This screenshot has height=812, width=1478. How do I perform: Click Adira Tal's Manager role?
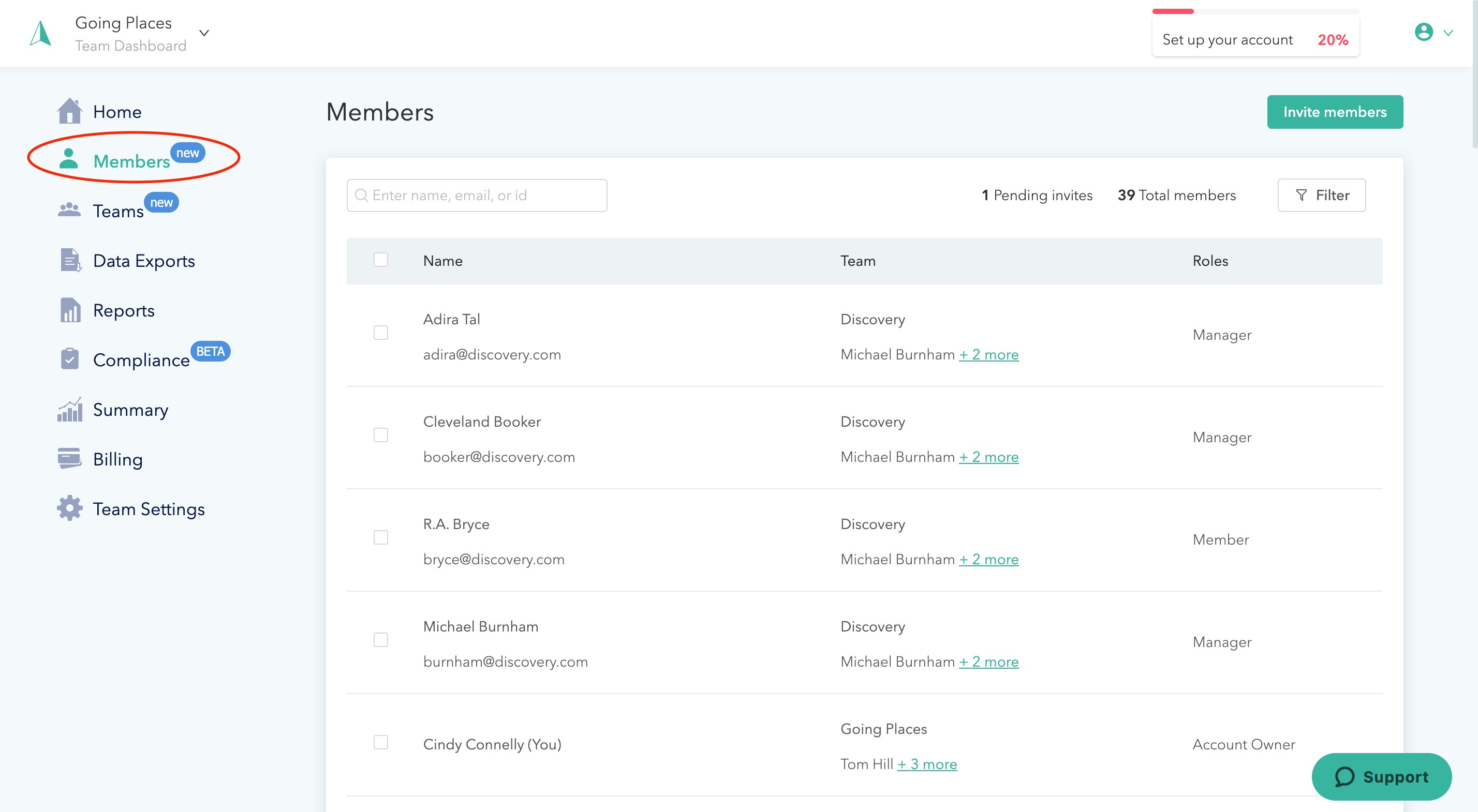[1221, 335]
